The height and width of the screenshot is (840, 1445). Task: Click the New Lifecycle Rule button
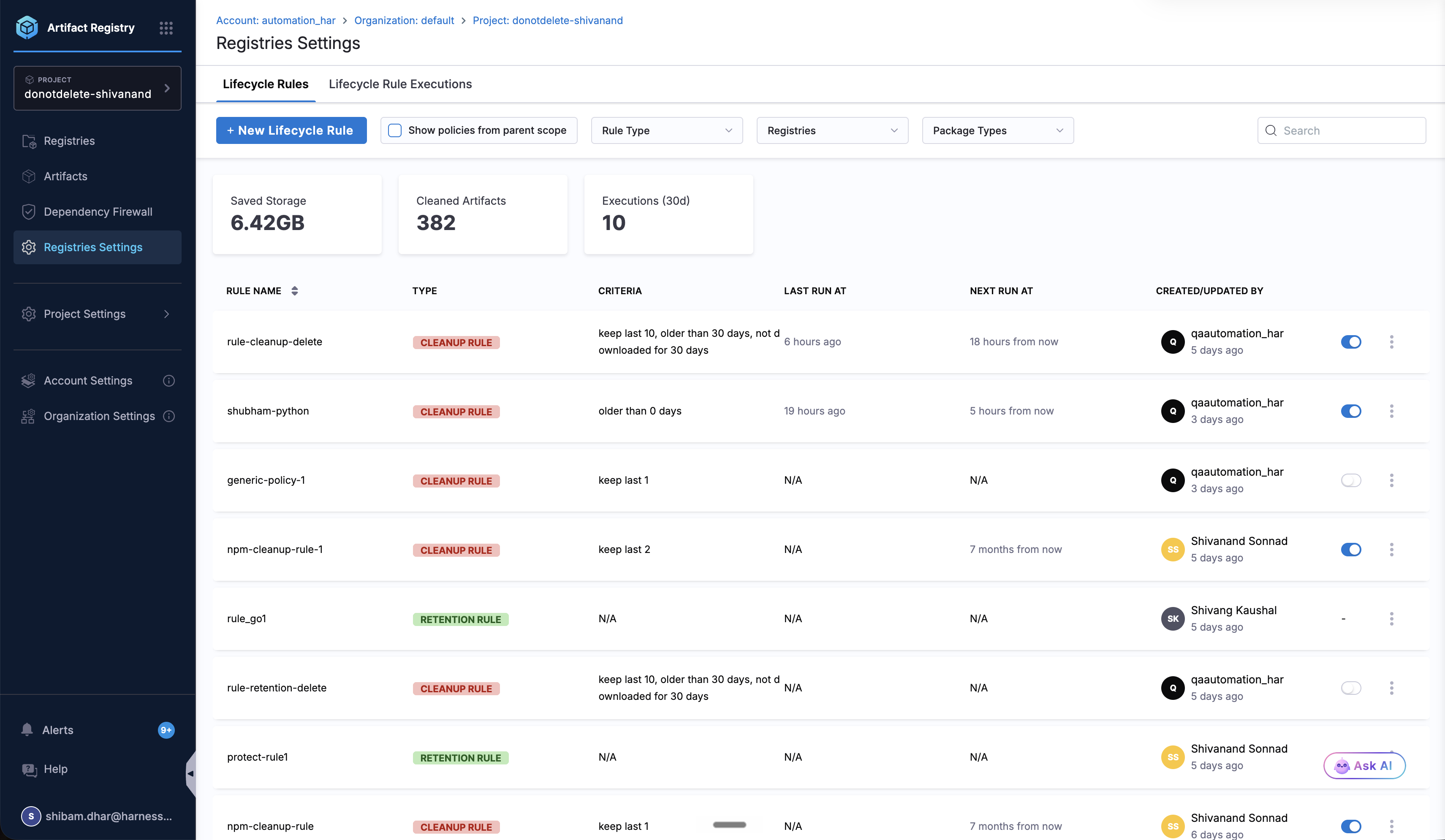click(x=291, y=131)
